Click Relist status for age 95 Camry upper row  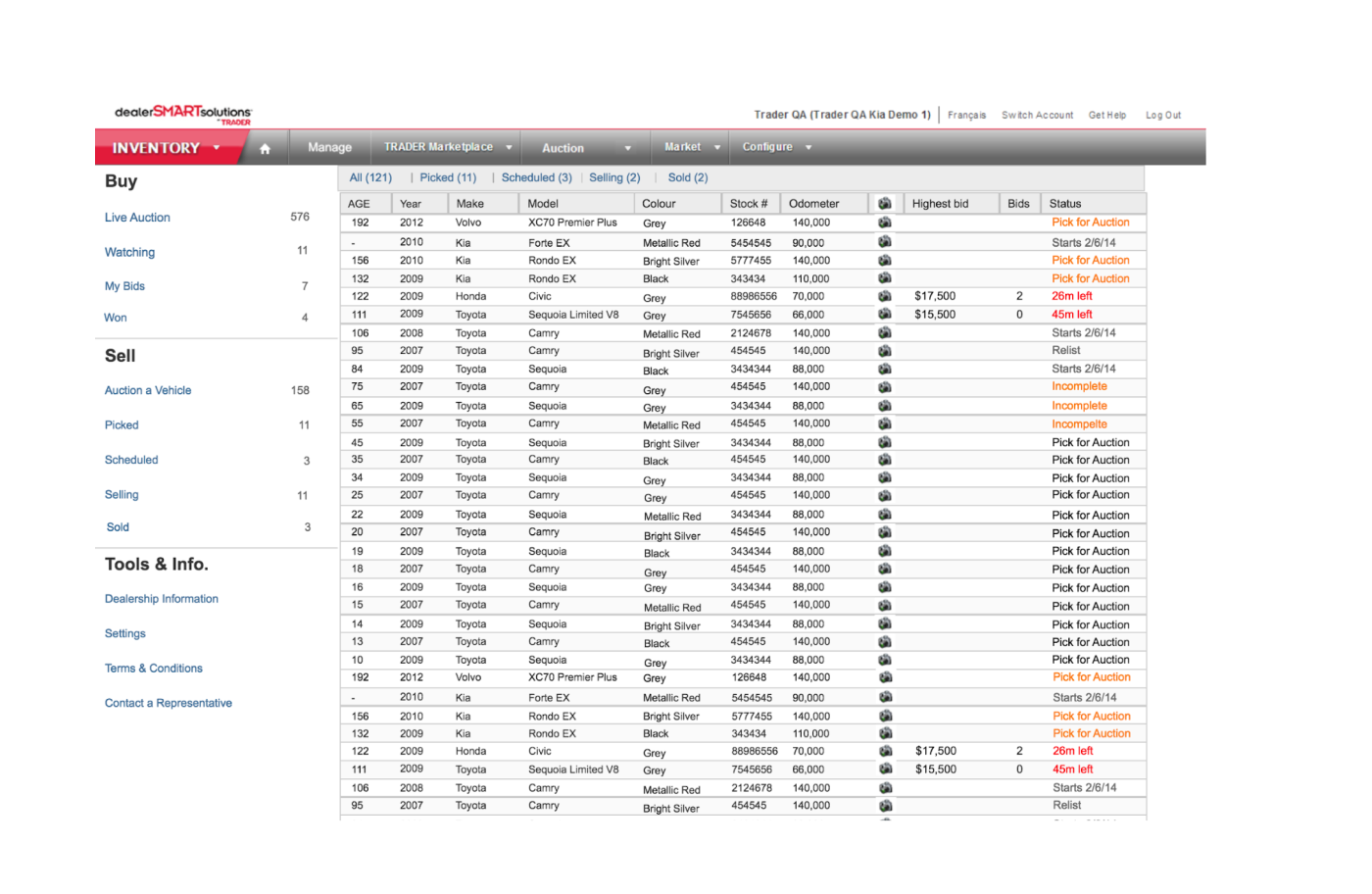(1066, 350)
